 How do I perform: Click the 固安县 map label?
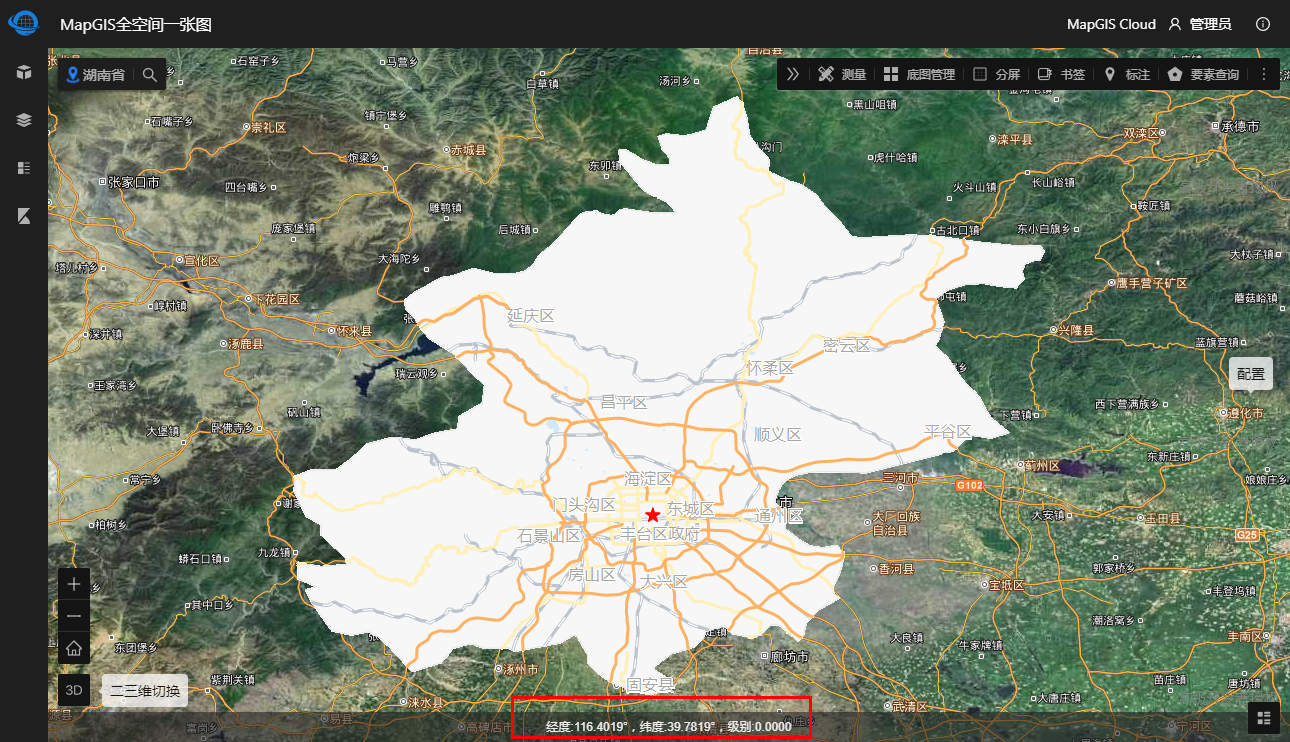click(x=651, y=685)
